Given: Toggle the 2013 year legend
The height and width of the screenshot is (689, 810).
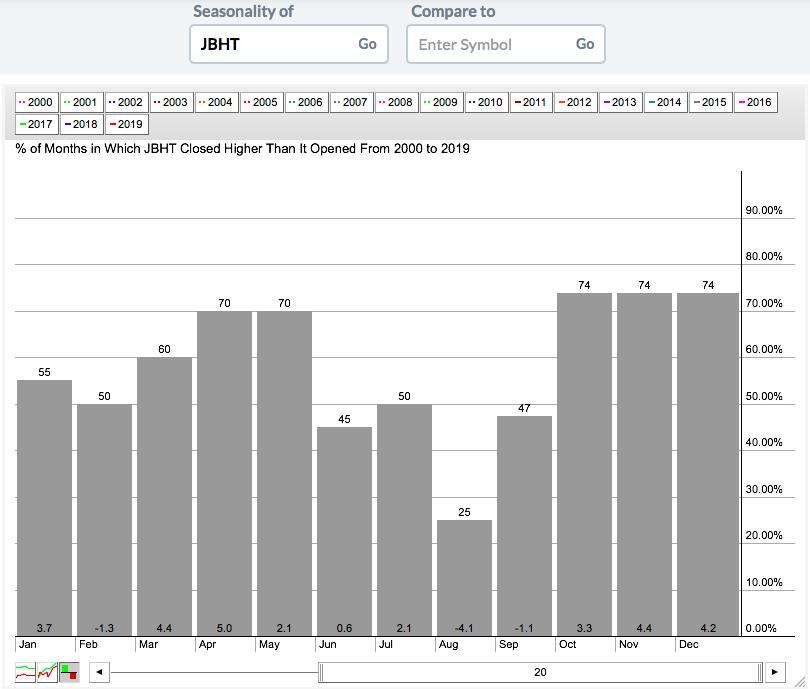Looking at the screenshot, I should (620, 102).
